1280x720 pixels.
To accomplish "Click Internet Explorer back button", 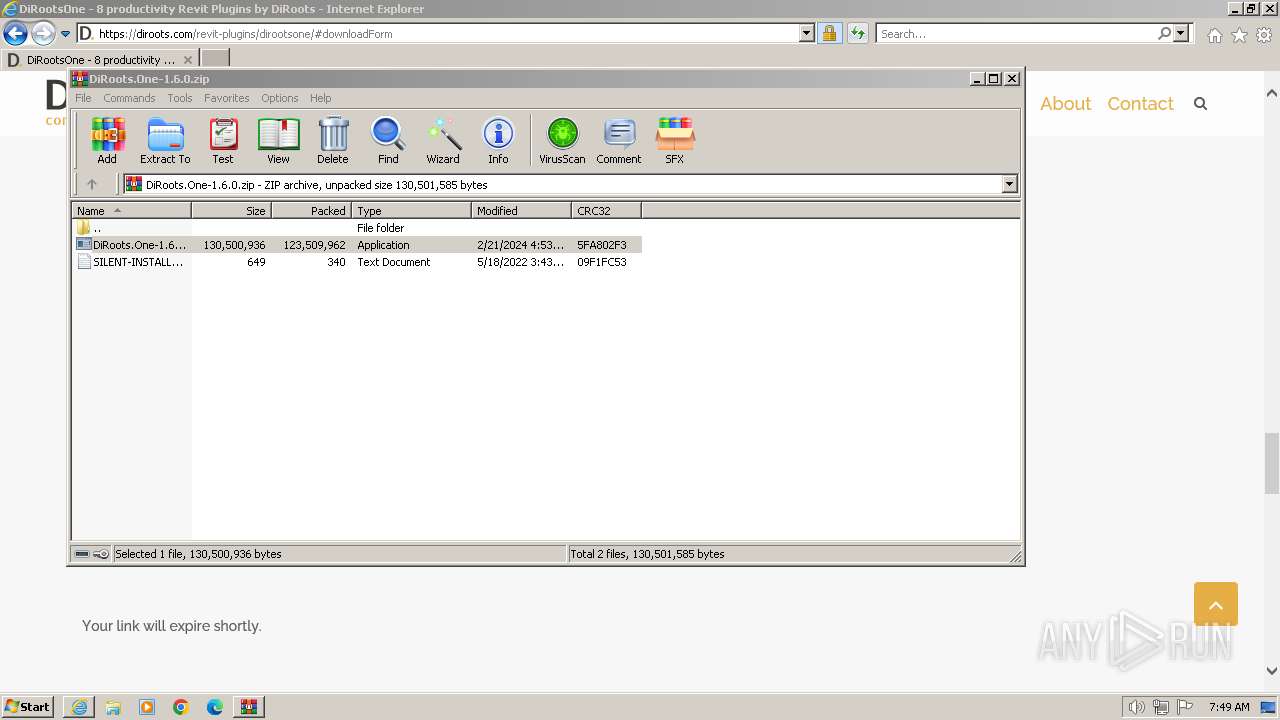I will tap(15, 34).
